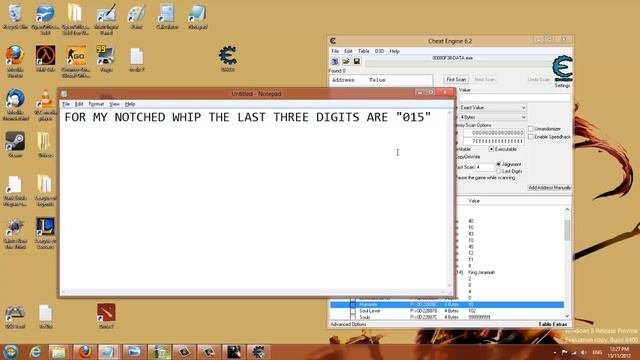The height and width of the screenshot is (360, 640).
Task: Switch to Firefox in the taskbar
Action: point(84,352)
